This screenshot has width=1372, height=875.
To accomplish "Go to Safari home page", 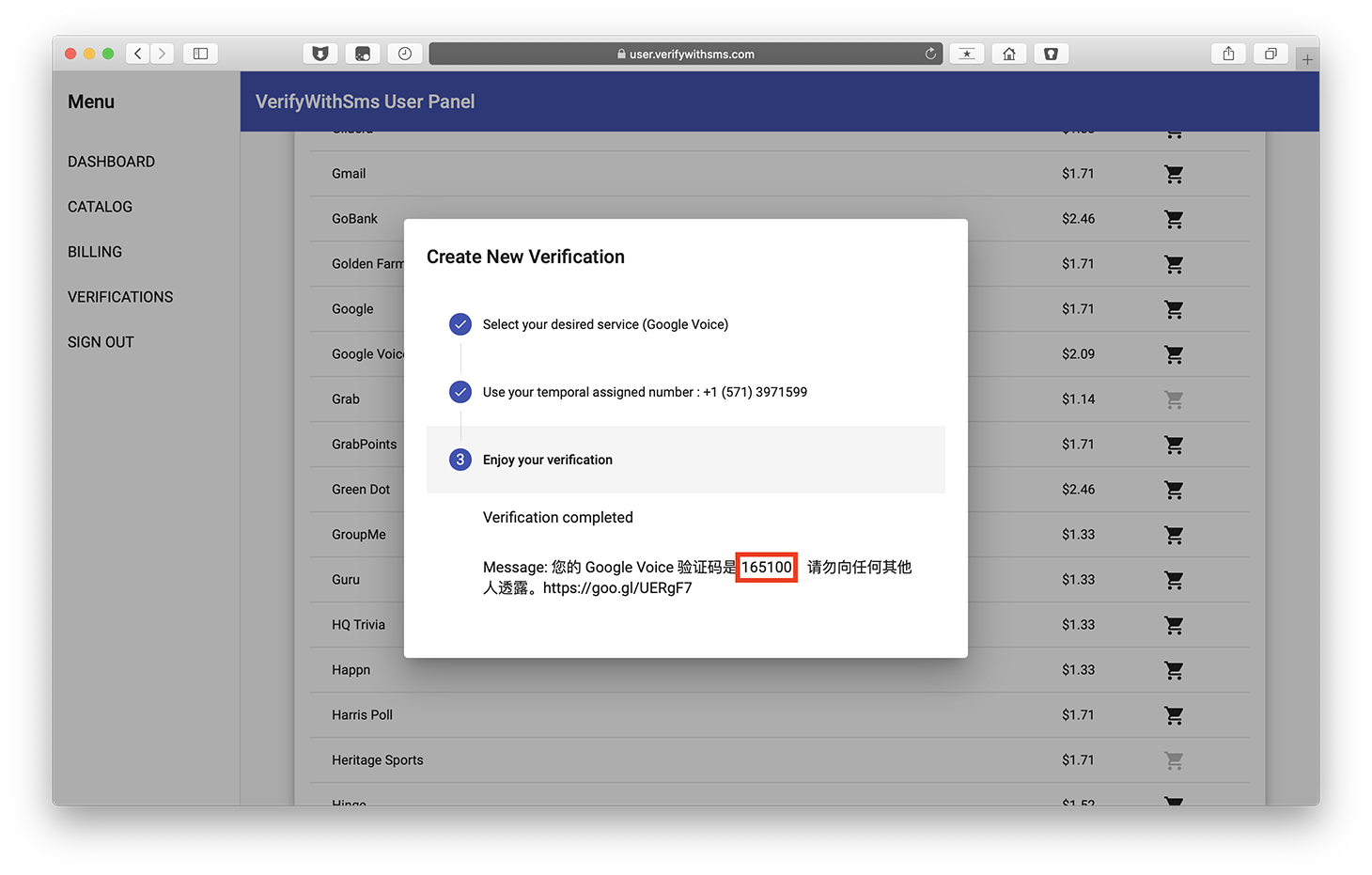I will pyautogui.click(x=1009, y=54).
